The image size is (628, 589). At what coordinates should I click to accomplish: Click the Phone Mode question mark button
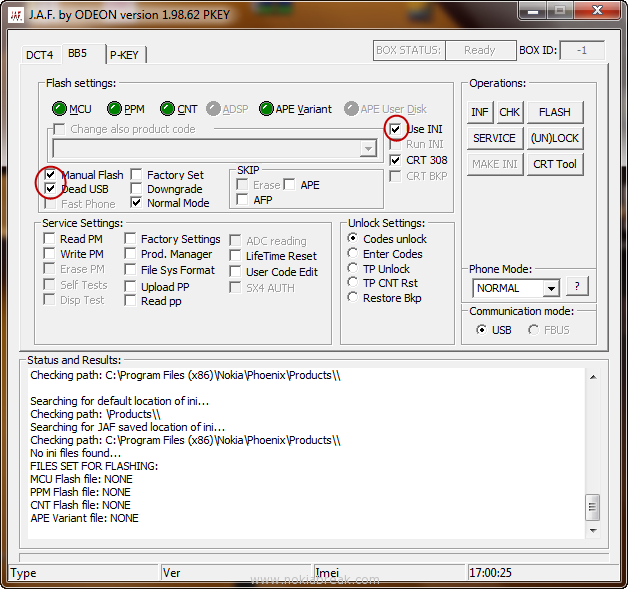577,286
